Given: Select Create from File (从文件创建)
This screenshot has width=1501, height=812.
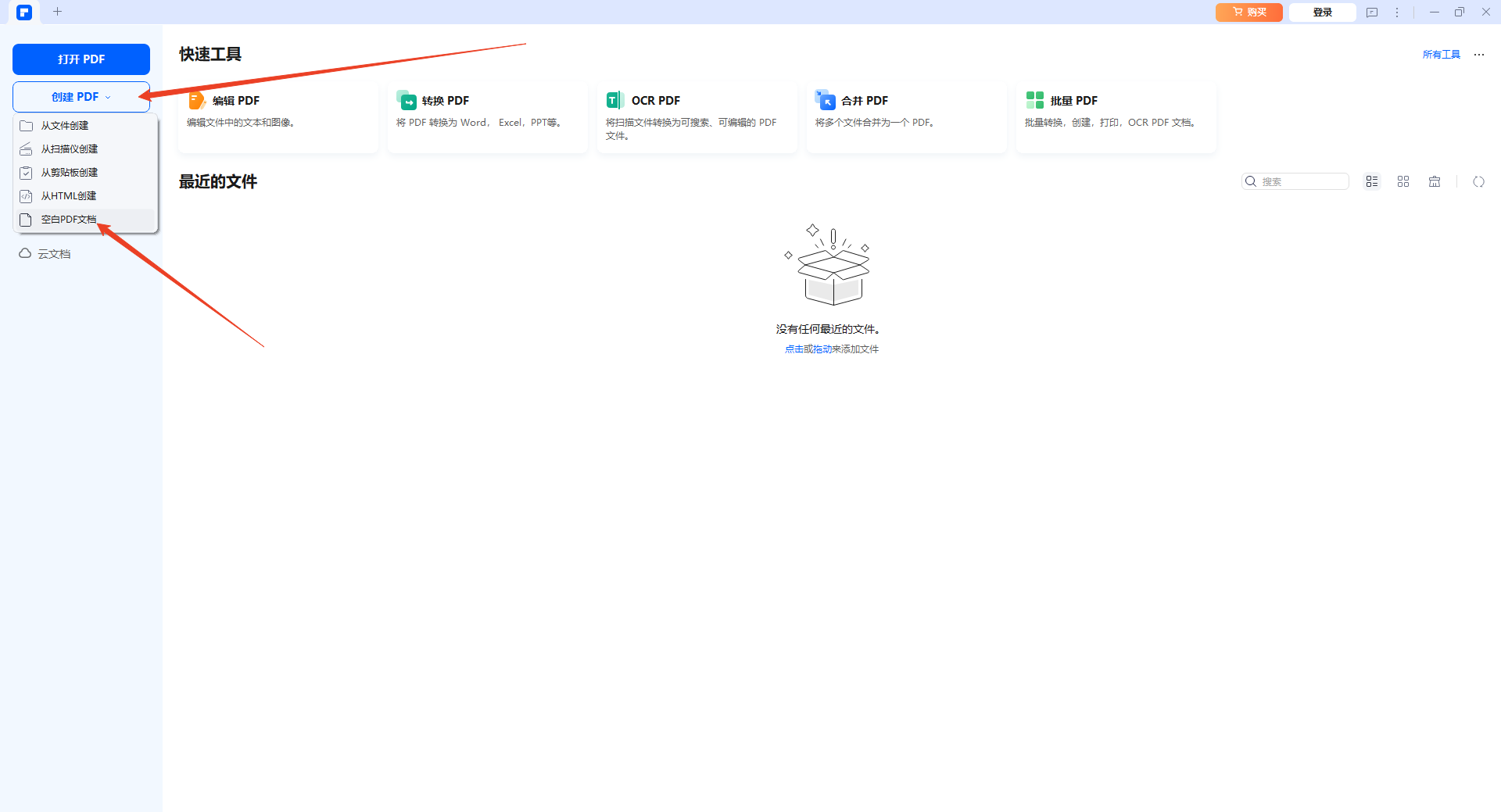Looking at the screenshot, I should [65, 126].
